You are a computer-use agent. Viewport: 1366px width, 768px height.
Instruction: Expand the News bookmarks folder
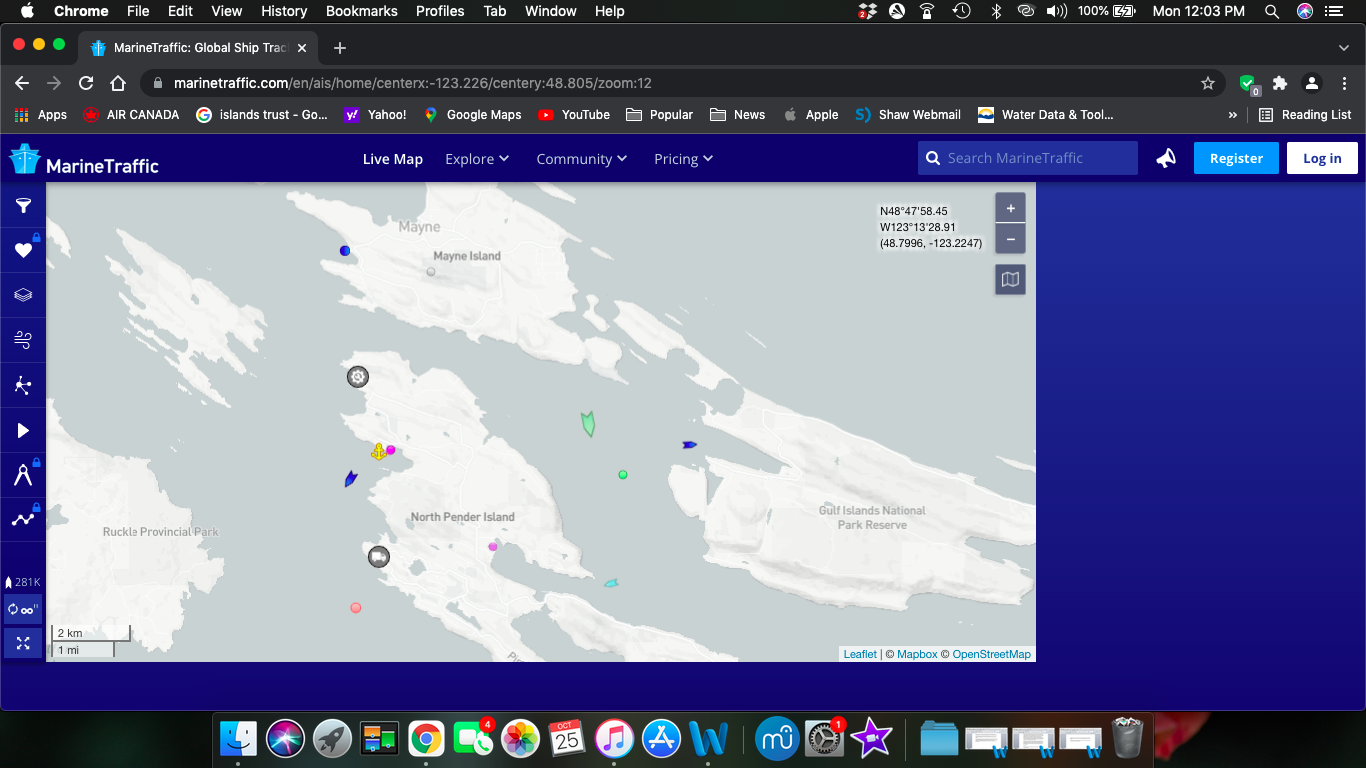[x=737, y=115]
